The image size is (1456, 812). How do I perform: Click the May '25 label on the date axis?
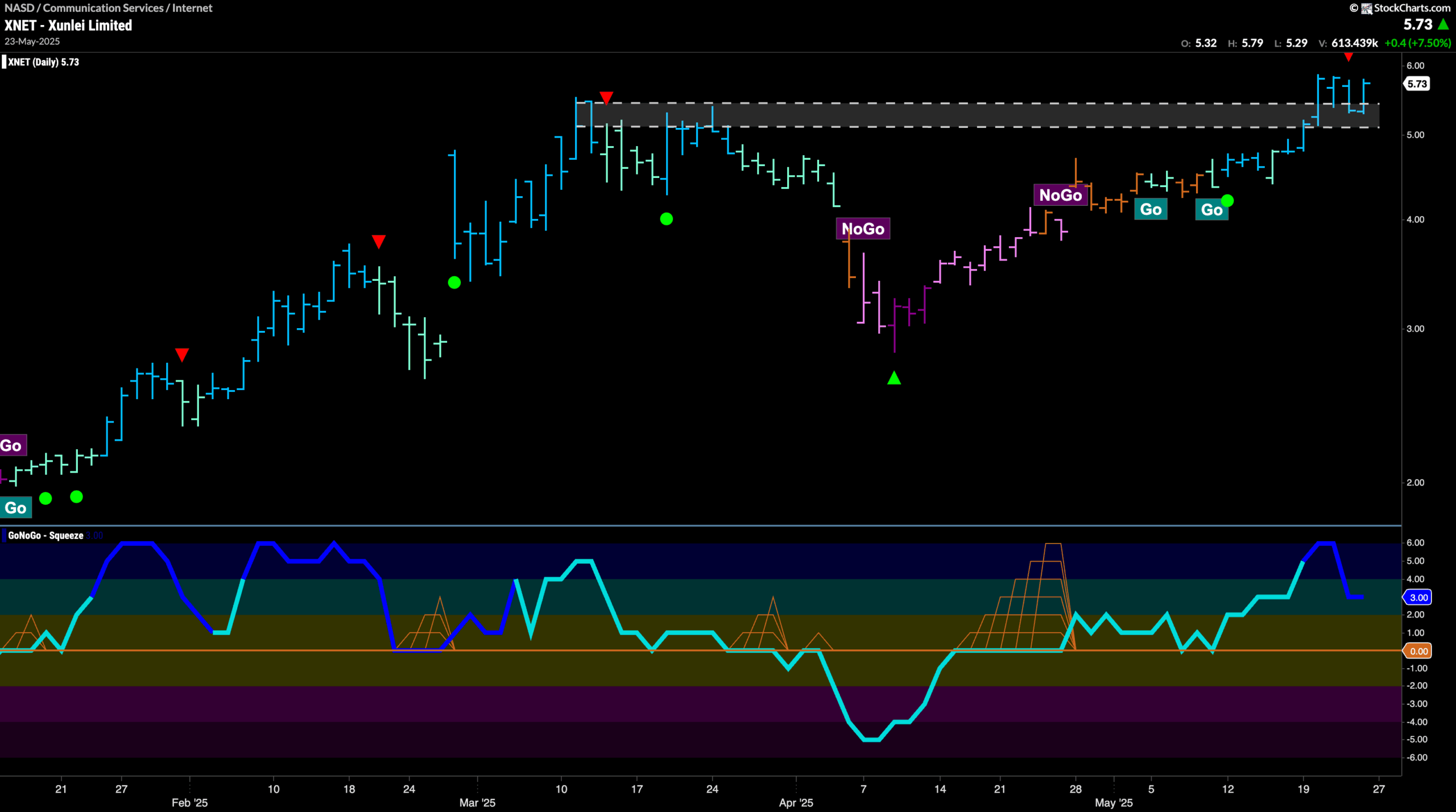point(1114,803)
